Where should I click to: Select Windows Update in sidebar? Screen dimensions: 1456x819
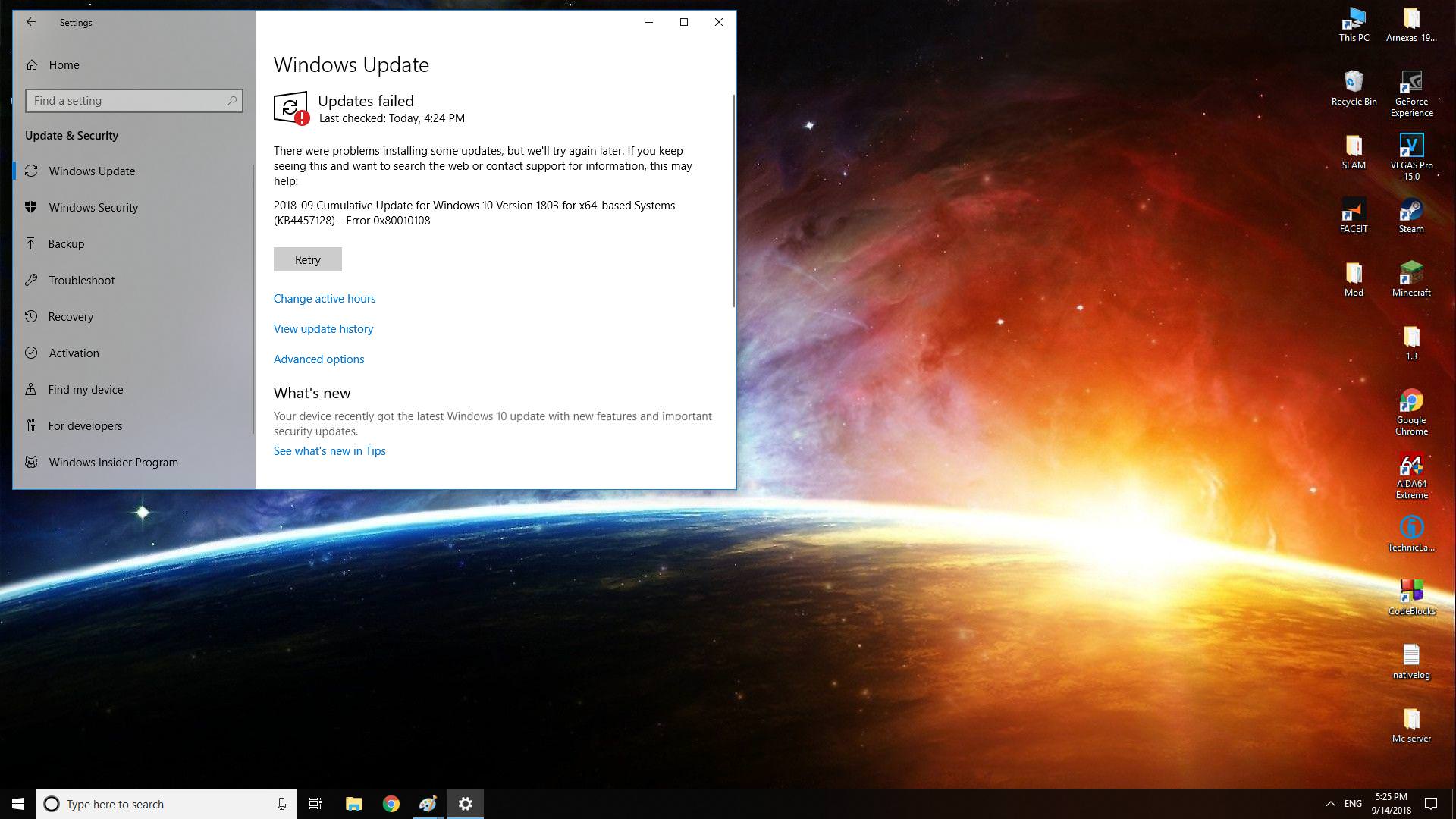click(133, 171)
